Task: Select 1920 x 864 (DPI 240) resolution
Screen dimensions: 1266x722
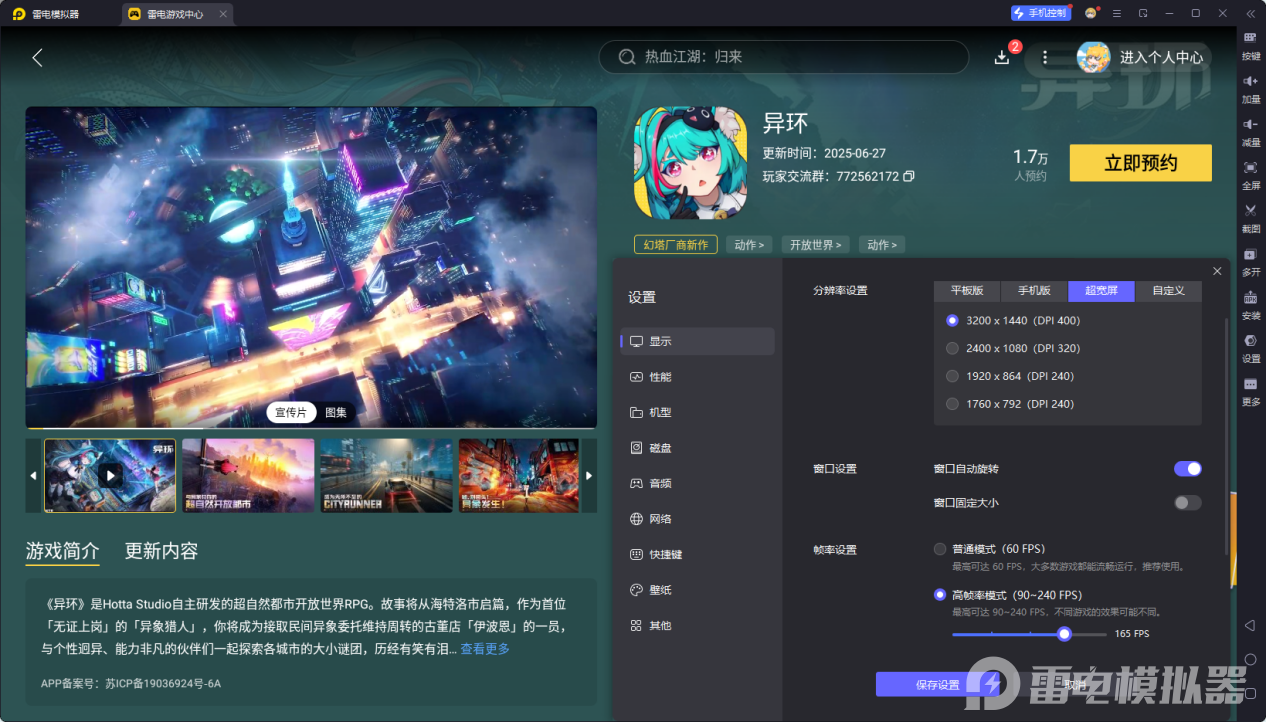Action: tap(952, 376)
